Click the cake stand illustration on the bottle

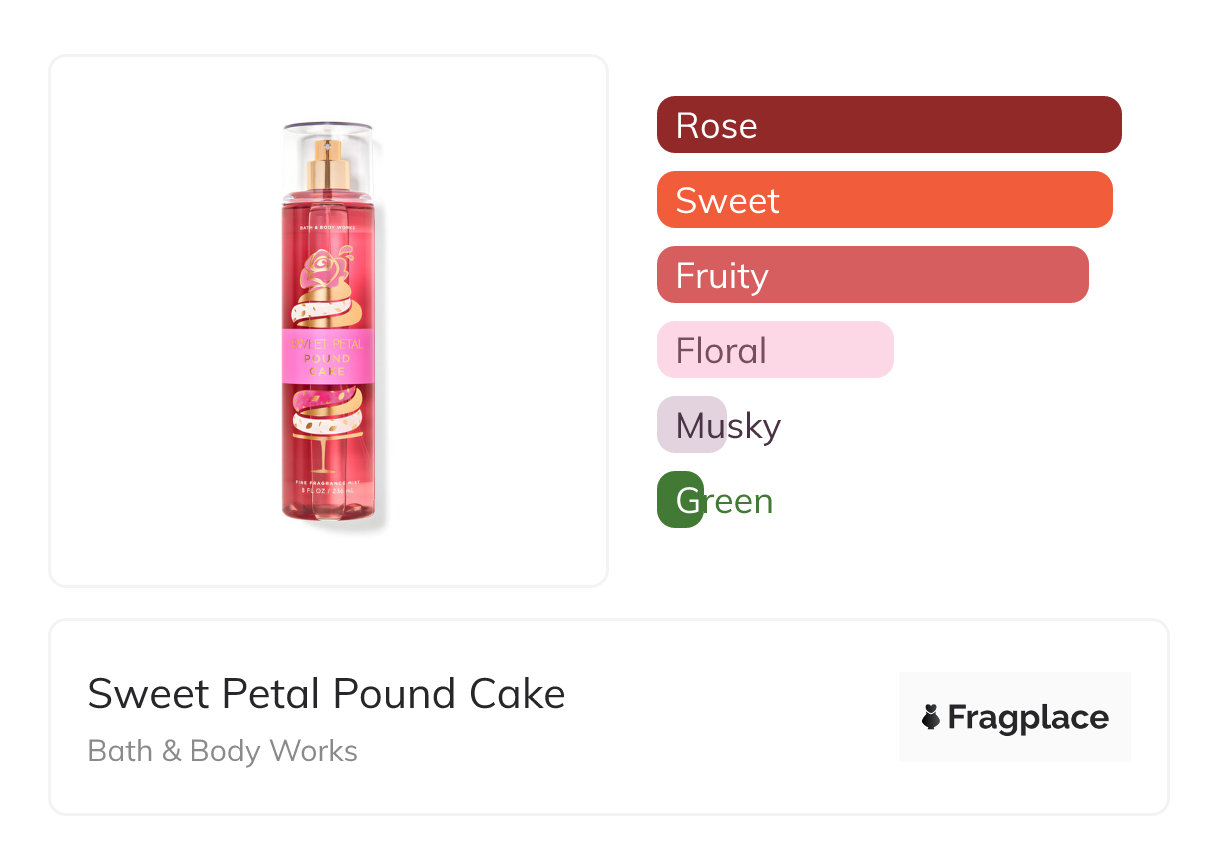327,440
